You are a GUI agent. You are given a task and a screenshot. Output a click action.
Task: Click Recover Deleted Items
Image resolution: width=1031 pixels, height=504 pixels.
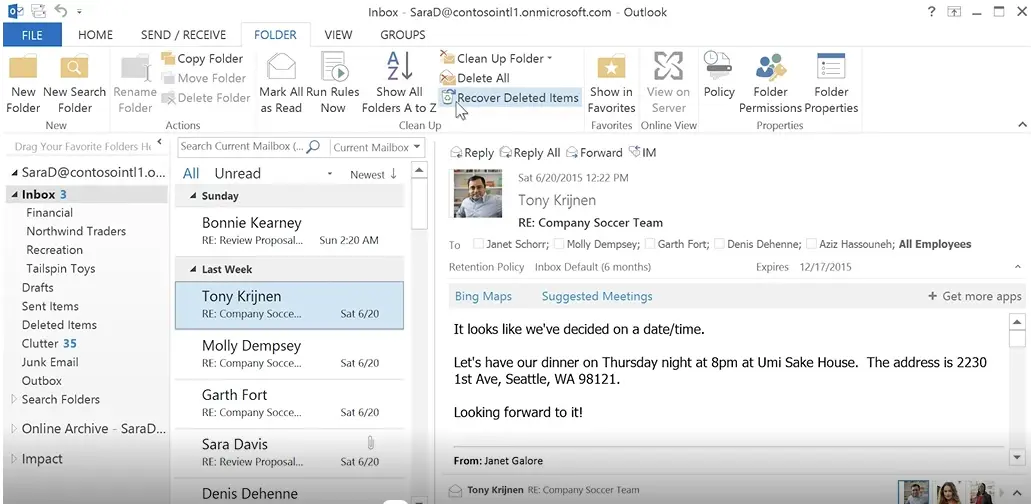click(x=510, y=98)
